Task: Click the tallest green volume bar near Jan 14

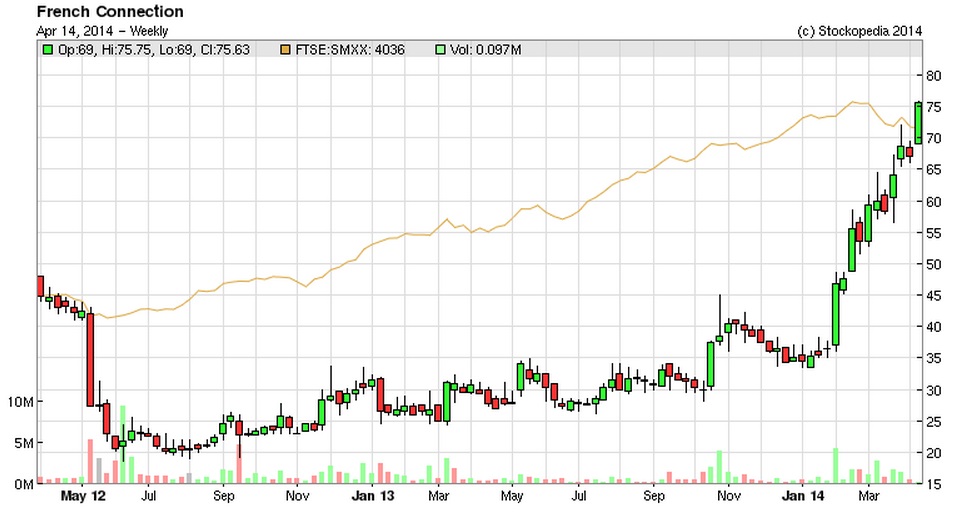Action: click(835, 466)
